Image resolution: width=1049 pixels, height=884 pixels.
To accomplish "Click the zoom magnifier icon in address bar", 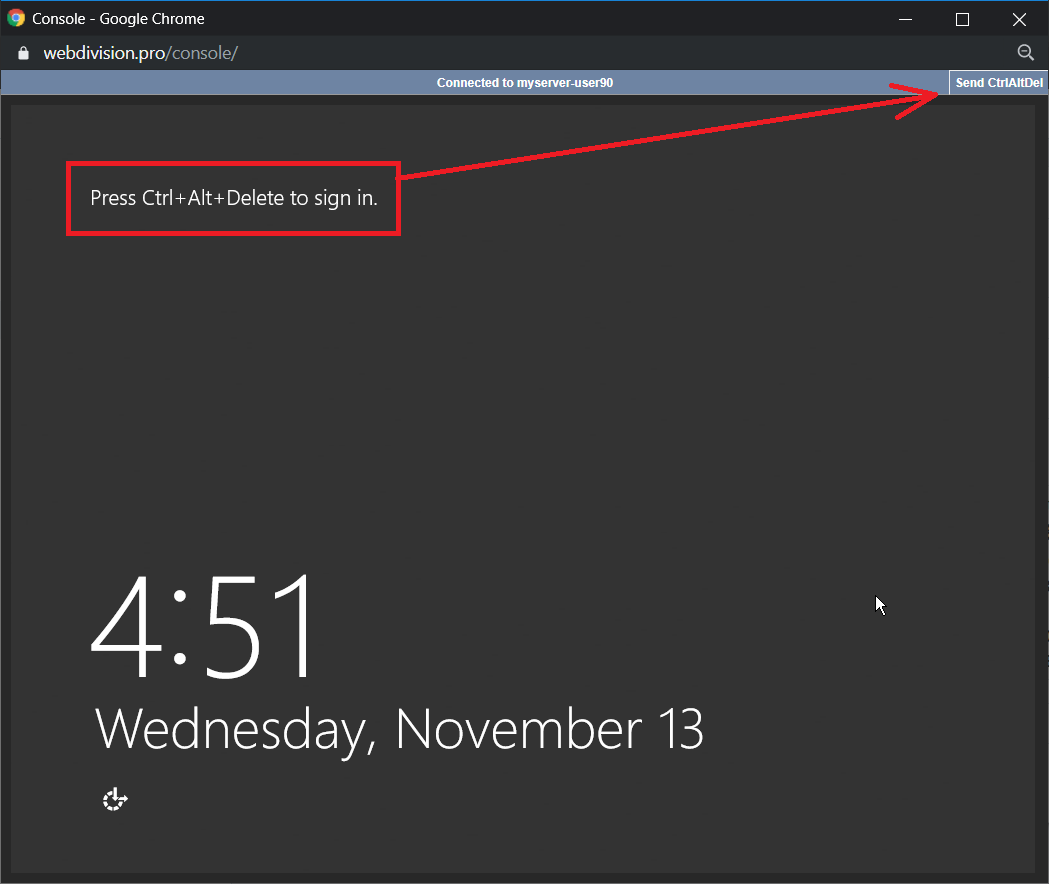I will pyautogui.click(x=1025, y=53).
